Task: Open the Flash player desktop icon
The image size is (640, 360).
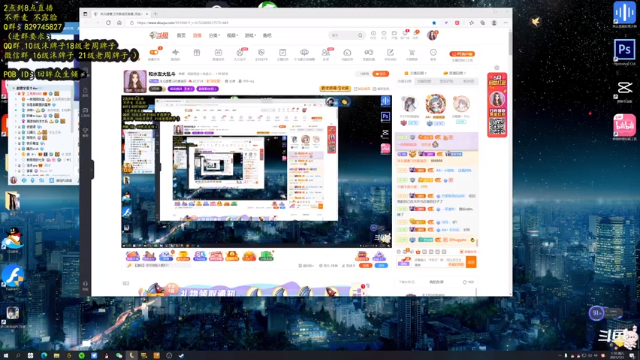Action: (x=13, y=276)
